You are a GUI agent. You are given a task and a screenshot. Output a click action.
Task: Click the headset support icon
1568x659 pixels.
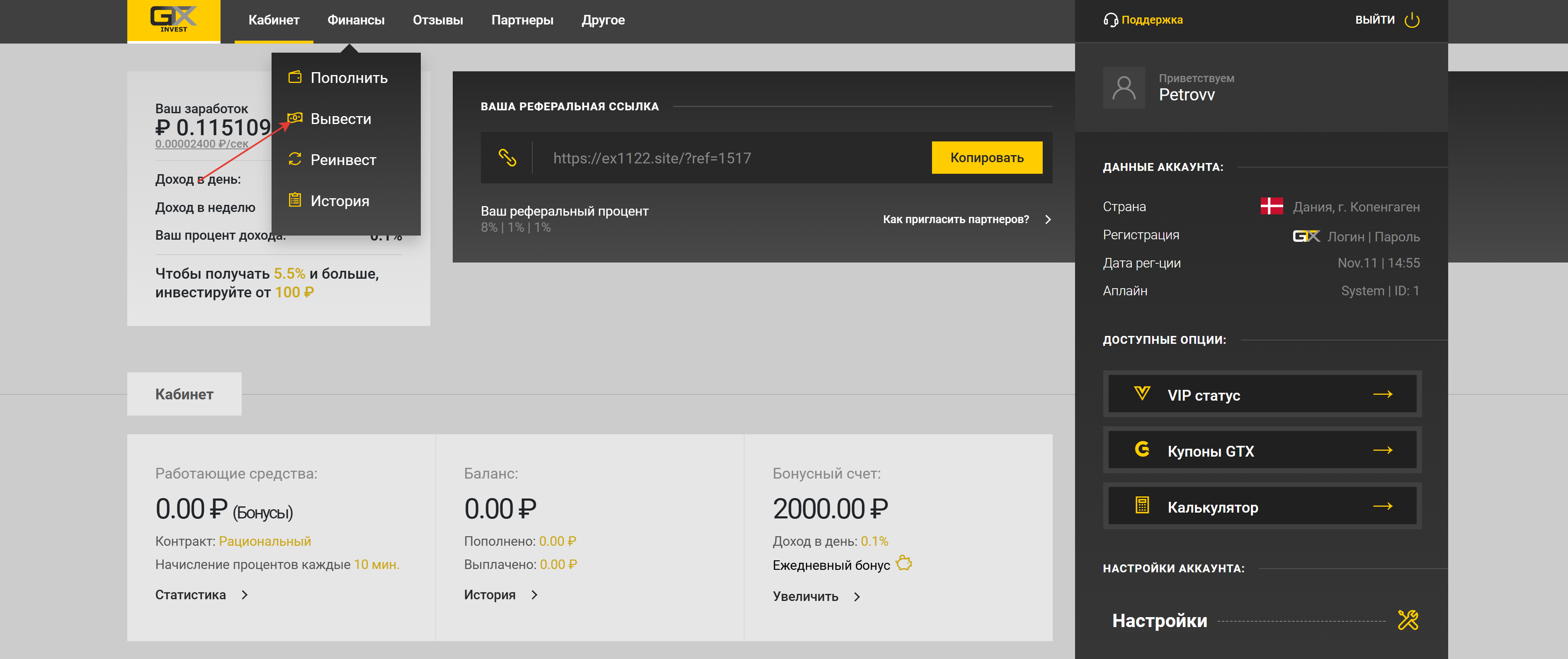pos(1110,20)
